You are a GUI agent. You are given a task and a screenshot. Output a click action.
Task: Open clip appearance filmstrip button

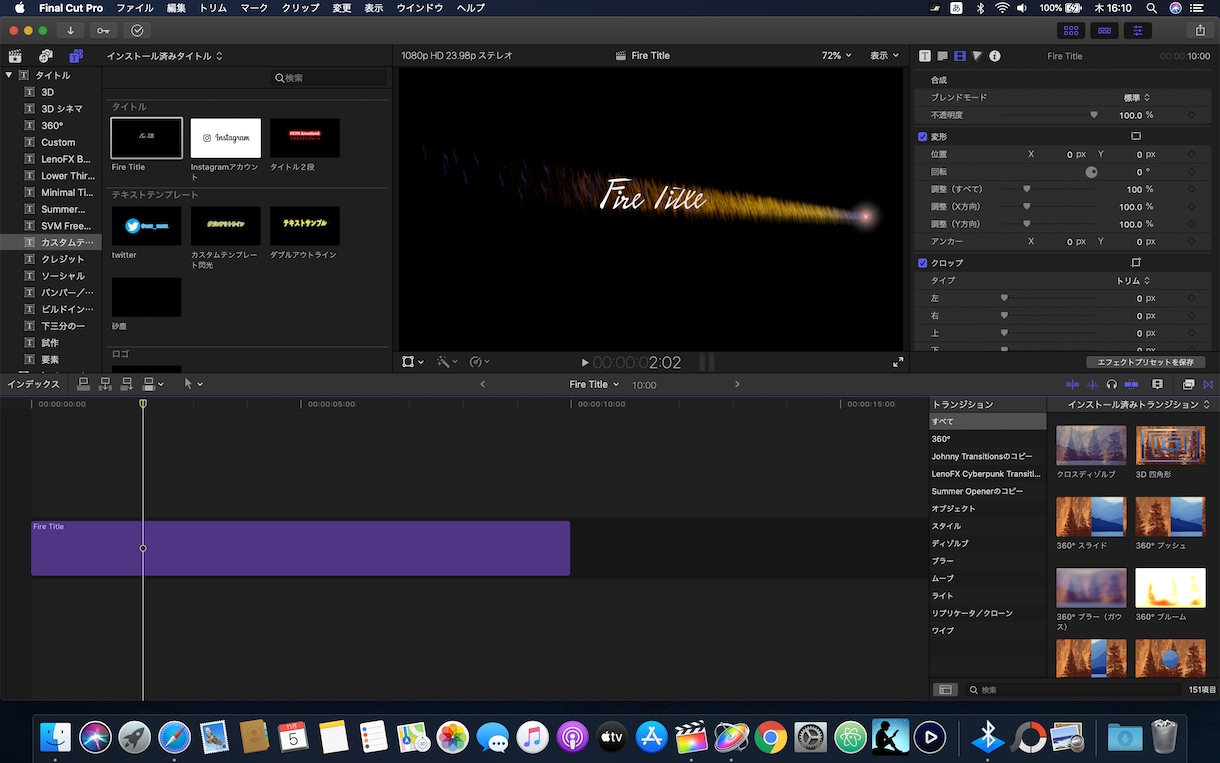1158,384
